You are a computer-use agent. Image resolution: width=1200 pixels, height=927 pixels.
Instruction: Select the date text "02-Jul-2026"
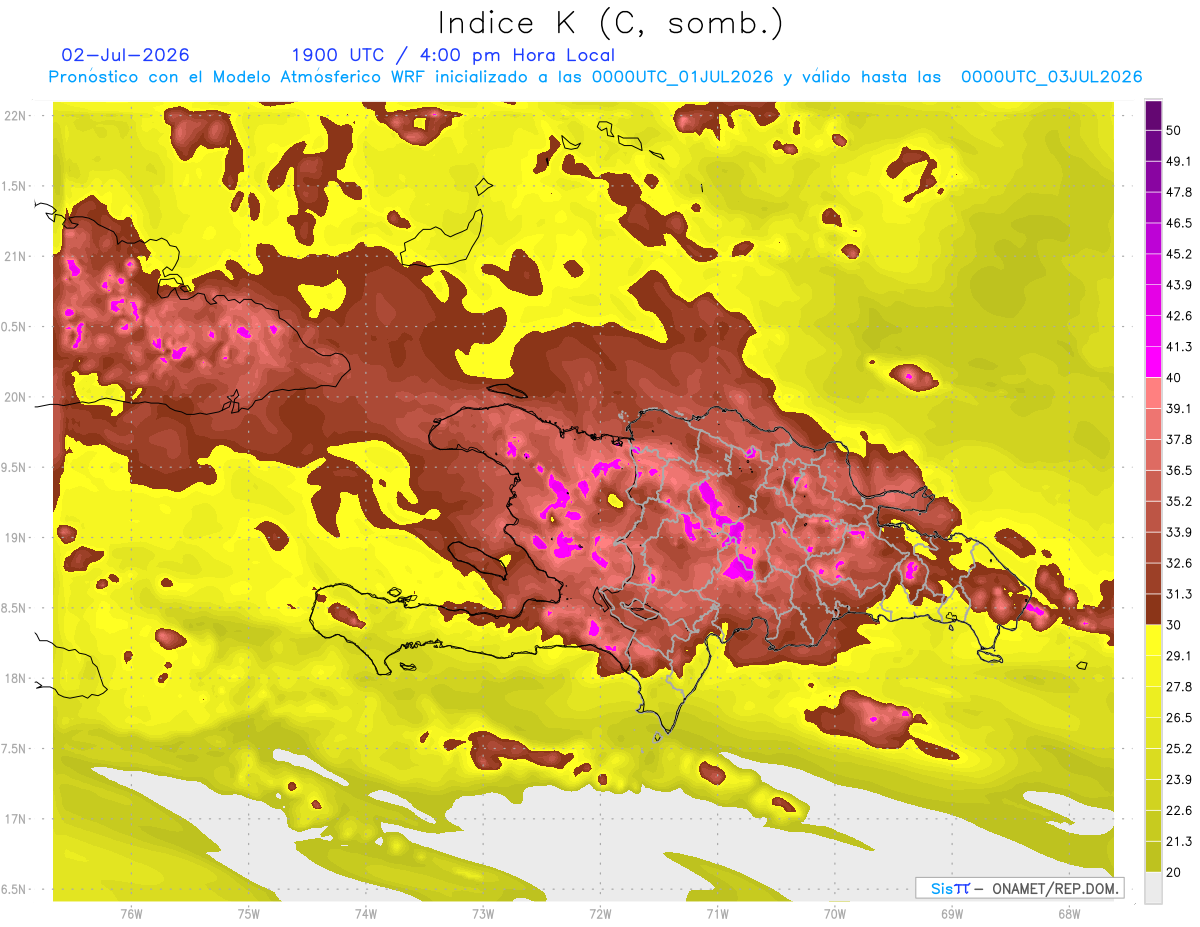coord(126,55)
